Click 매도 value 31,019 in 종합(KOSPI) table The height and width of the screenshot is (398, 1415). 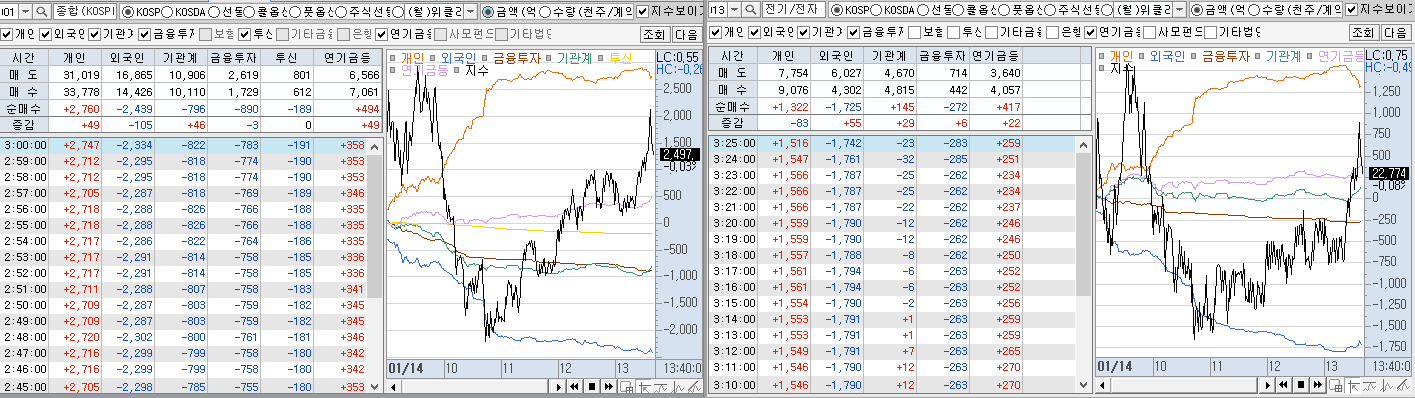click(x=81, y=75)
